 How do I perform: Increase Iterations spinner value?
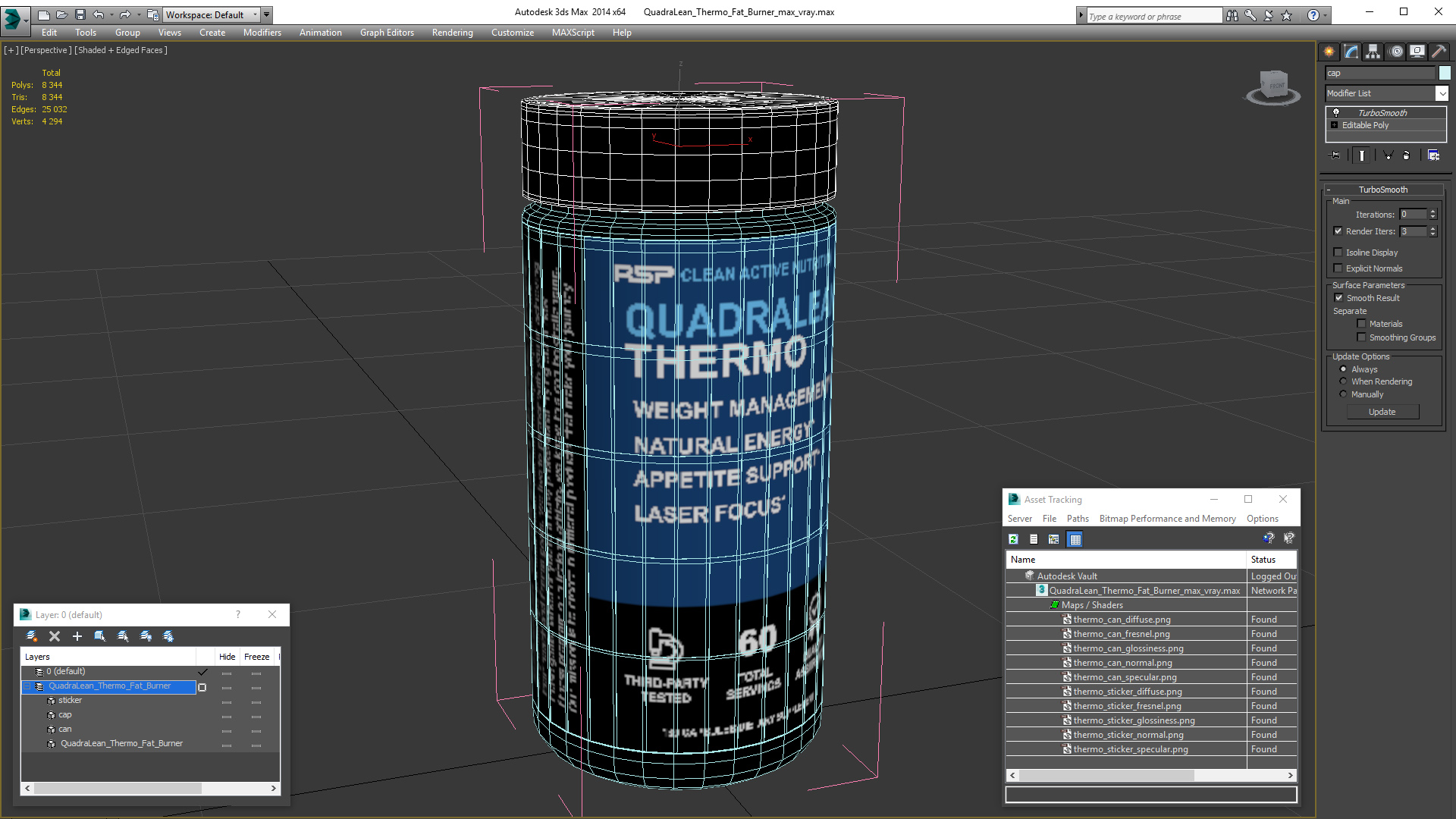[1432, 212]
